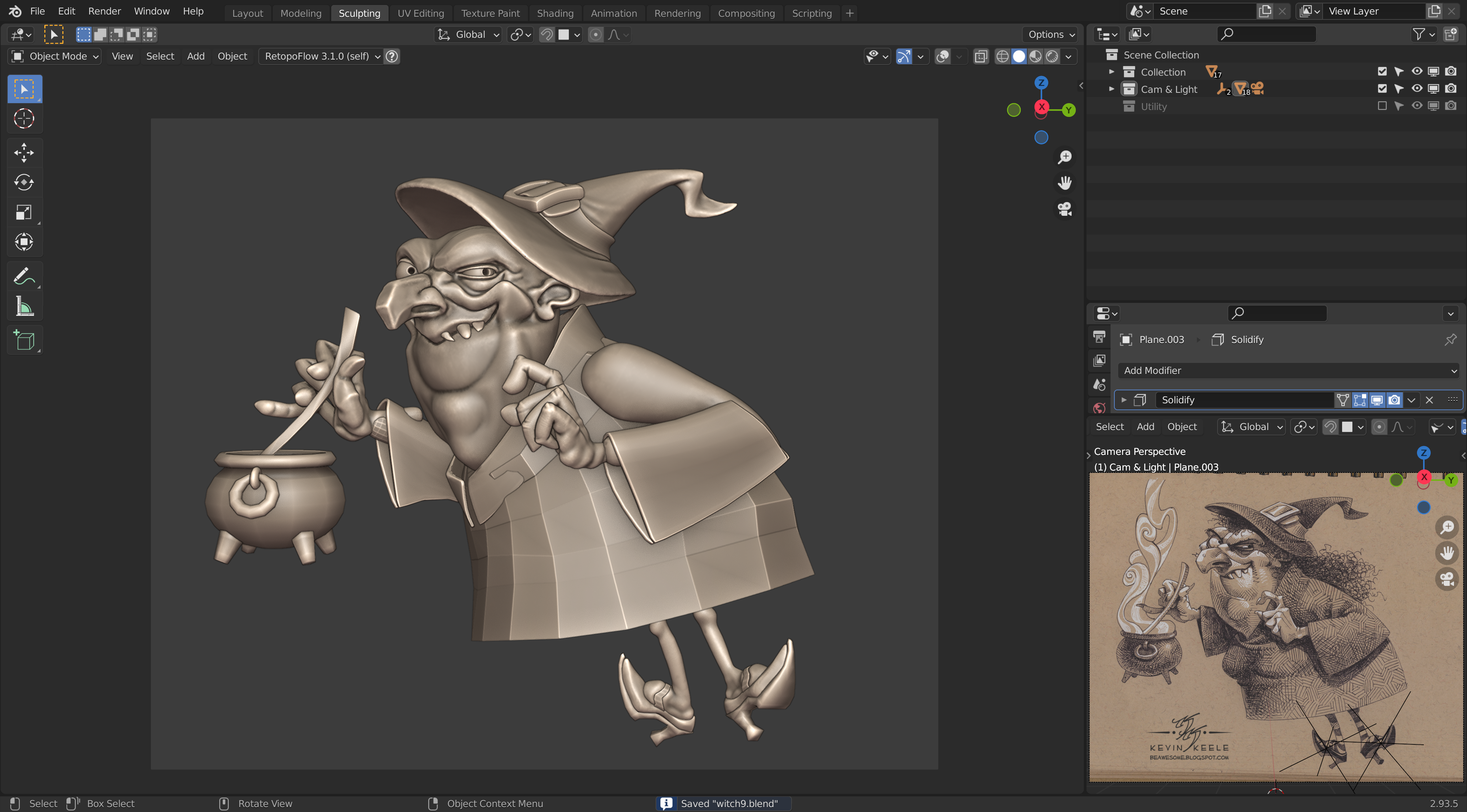Viewport: 1467px width, 812px height.
Task: Choose the Rotate tool
Action: (24, 182)
